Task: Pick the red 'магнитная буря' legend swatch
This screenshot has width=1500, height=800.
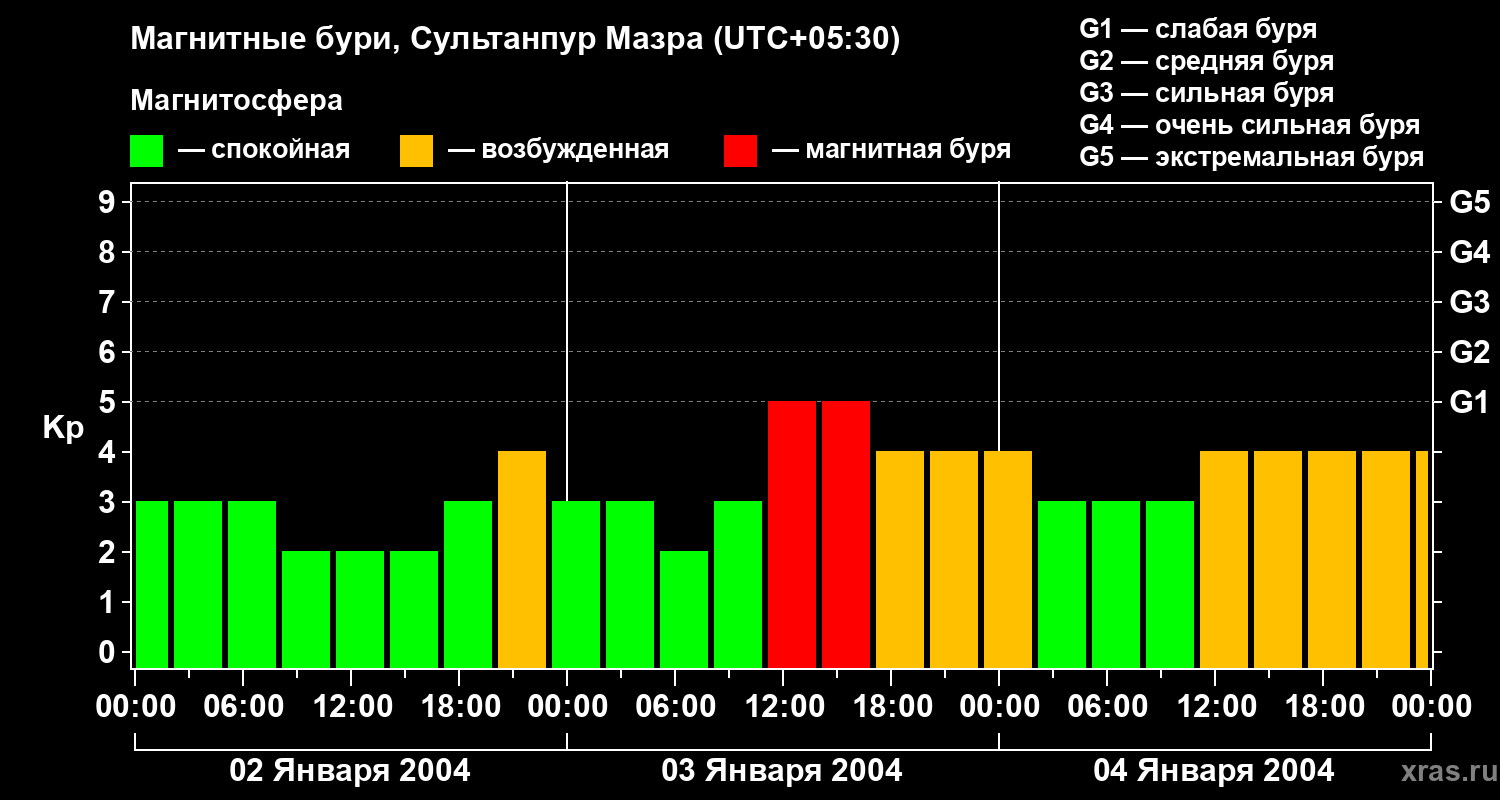Action: pyautogui.click(x=741, y=151)
